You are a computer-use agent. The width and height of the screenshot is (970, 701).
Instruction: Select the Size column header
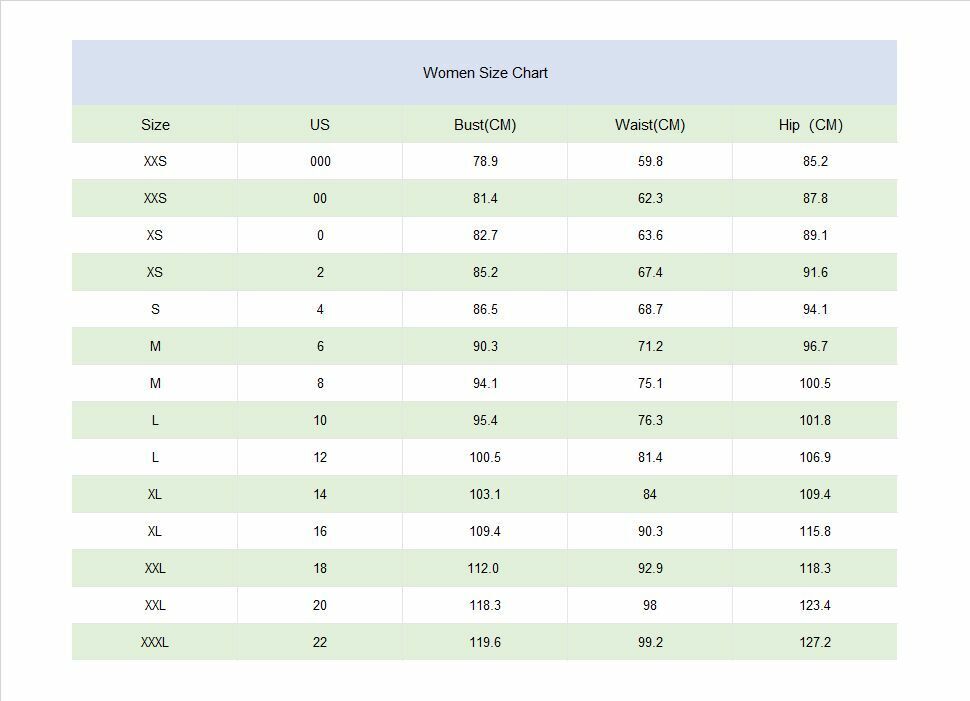(155, 125)
